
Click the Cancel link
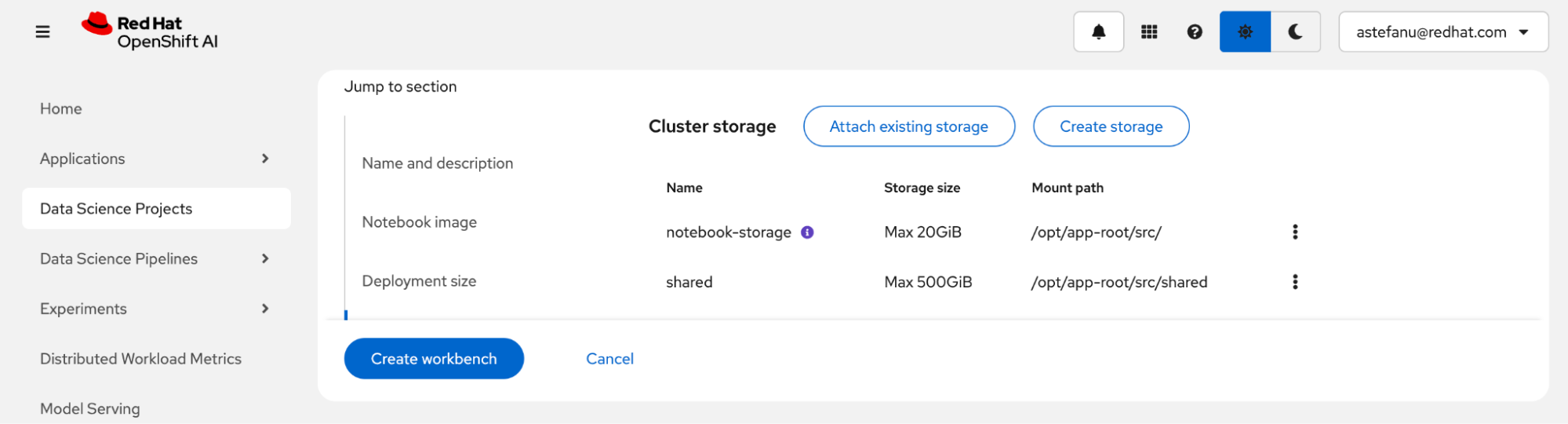tap(609, 359)
